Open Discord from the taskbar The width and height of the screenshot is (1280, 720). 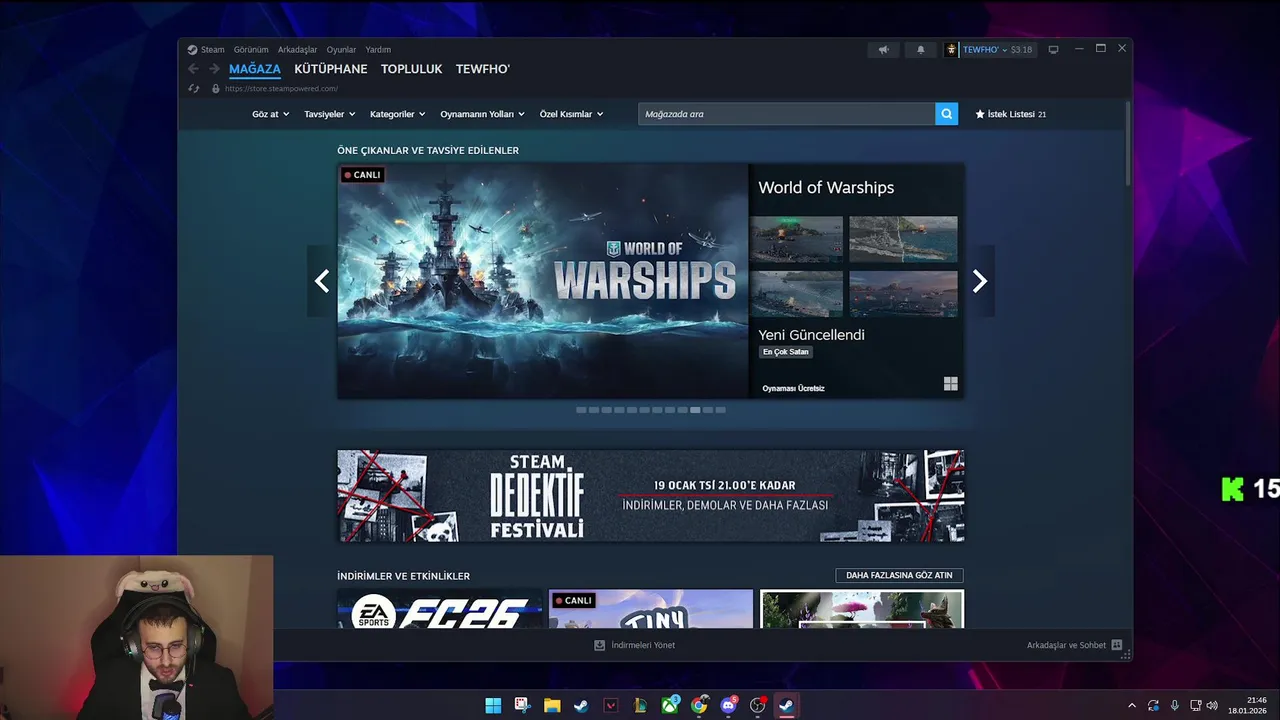[x=728, y=705]
